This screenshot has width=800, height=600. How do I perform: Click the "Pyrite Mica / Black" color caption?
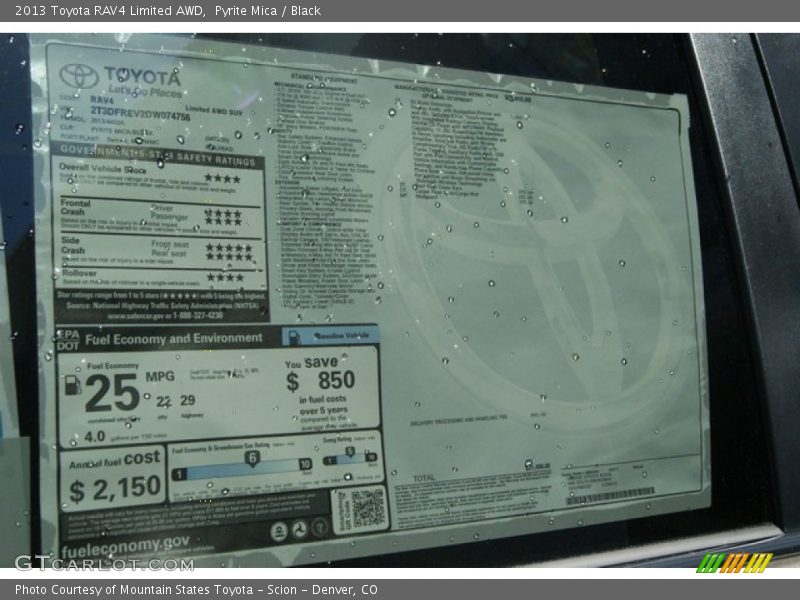[x=268, y=11]
